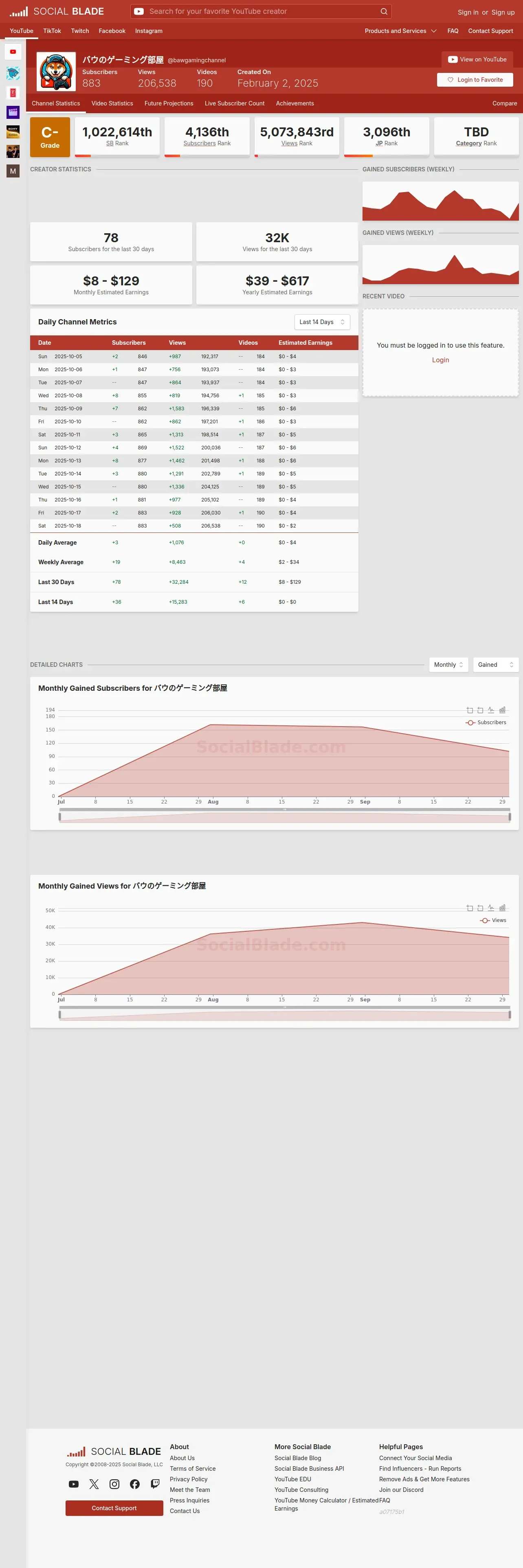This screenshot has width=523, height=1568.
Task: Click reset zoom icon on Views chart
Action: (x=480, y=908)
